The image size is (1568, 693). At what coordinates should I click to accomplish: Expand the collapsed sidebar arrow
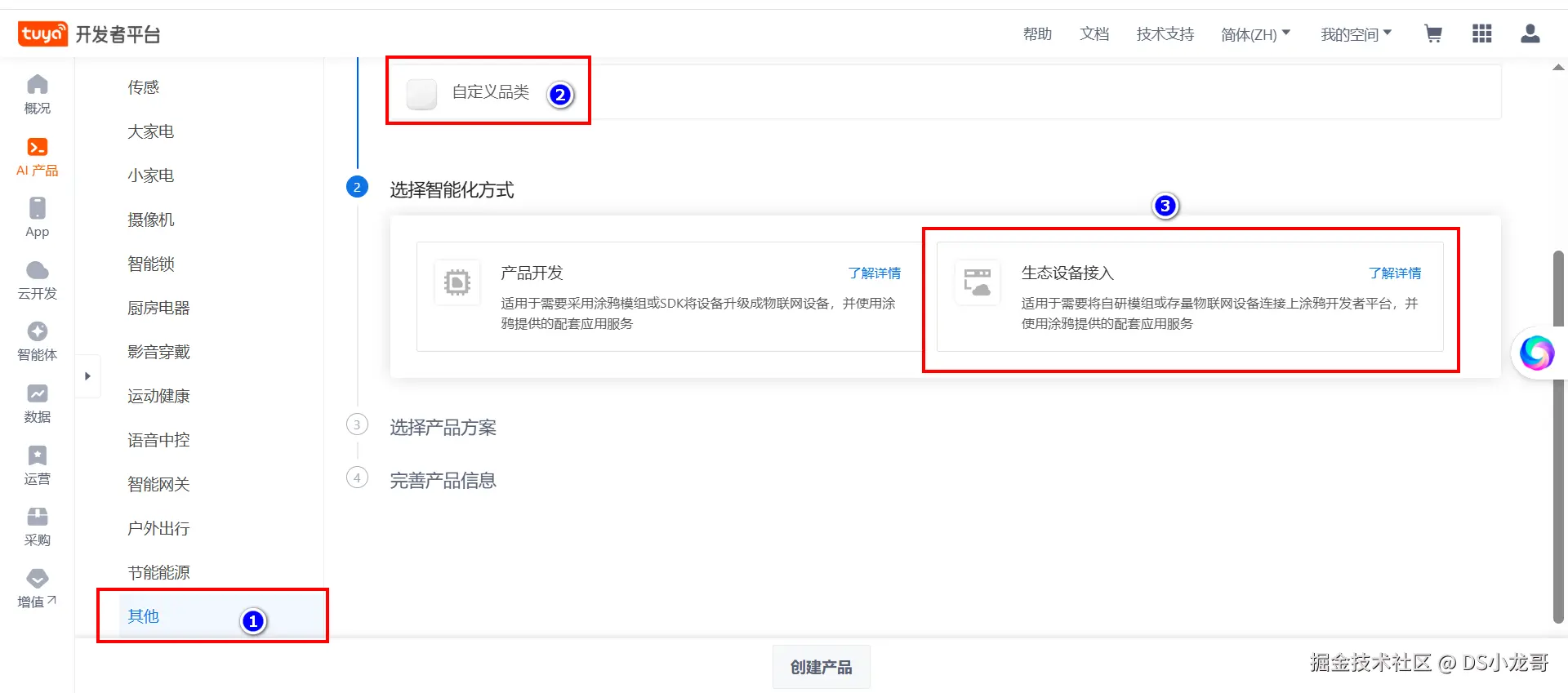tap(87, 376)
